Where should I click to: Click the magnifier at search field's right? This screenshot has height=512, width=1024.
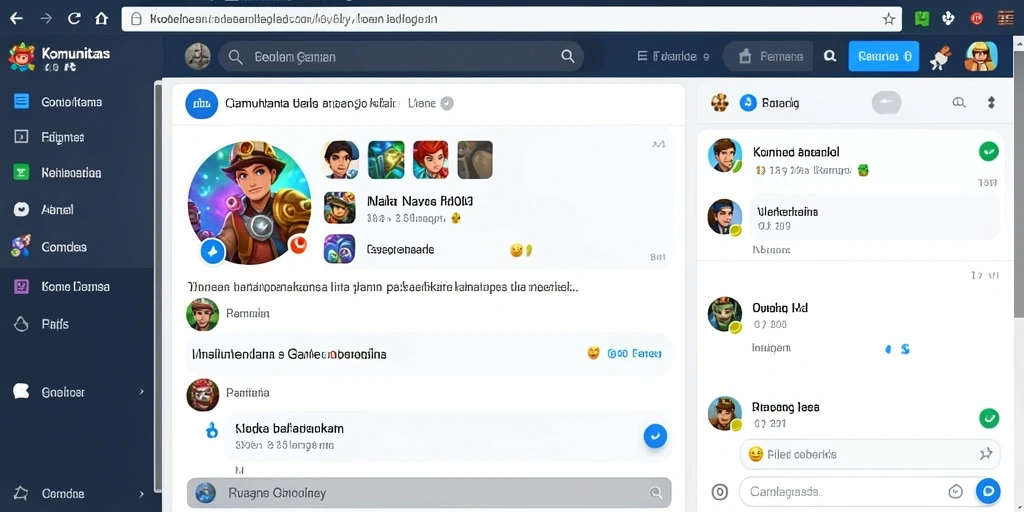point(568,57)
